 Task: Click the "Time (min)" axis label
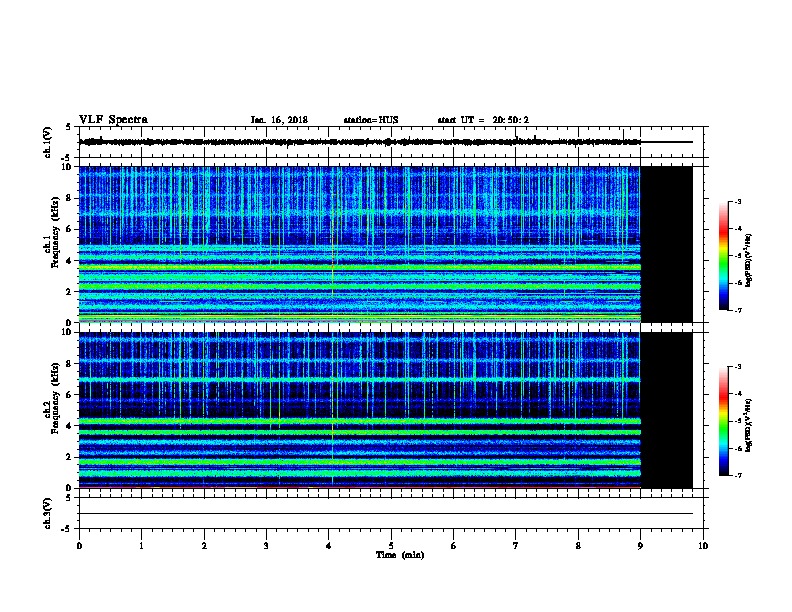pyautogui.click(x=400, y=555)
